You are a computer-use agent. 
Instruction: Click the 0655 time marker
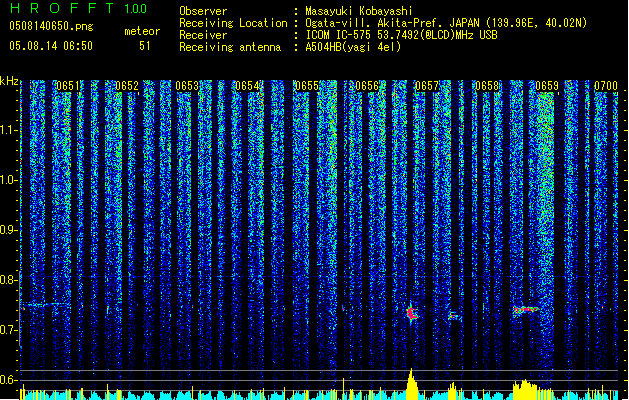307,86
